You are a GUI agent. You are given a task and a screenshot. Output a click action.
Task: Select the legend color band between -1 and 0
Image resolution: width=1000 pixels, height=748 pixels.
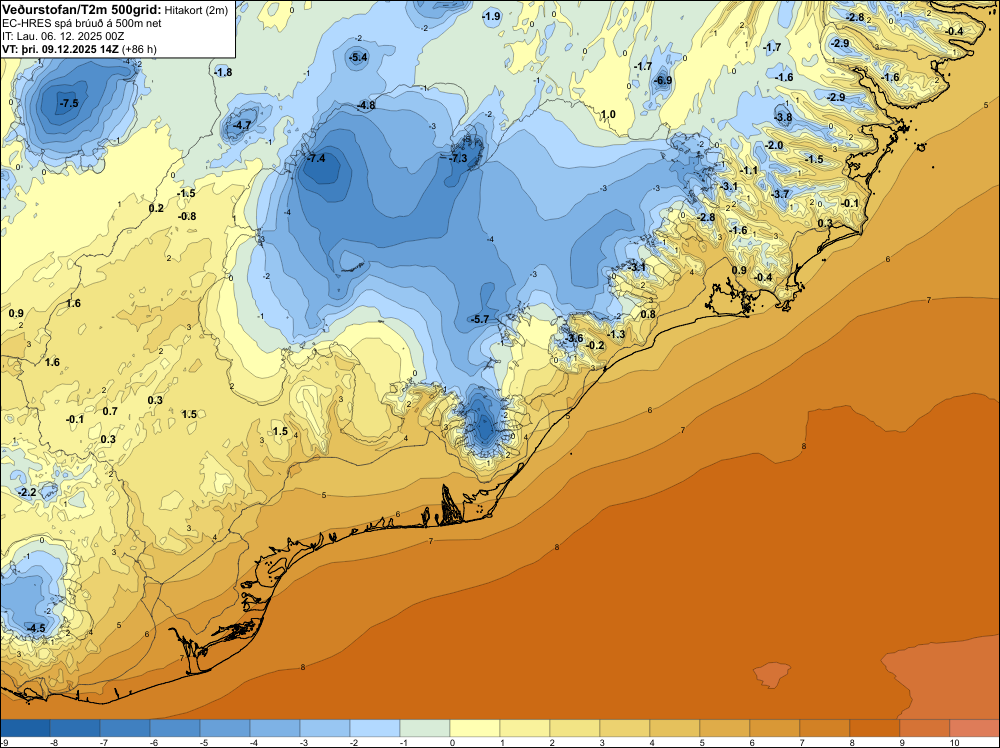click(425, 728)
